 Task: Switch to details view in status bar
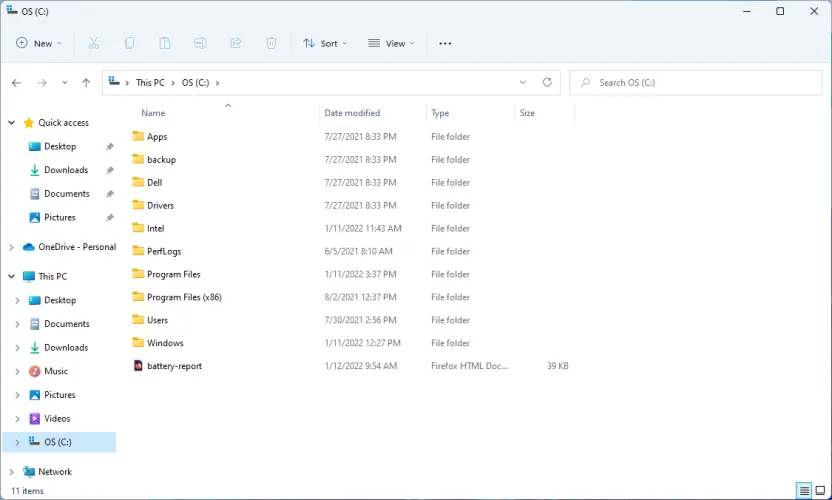(803, 491)
